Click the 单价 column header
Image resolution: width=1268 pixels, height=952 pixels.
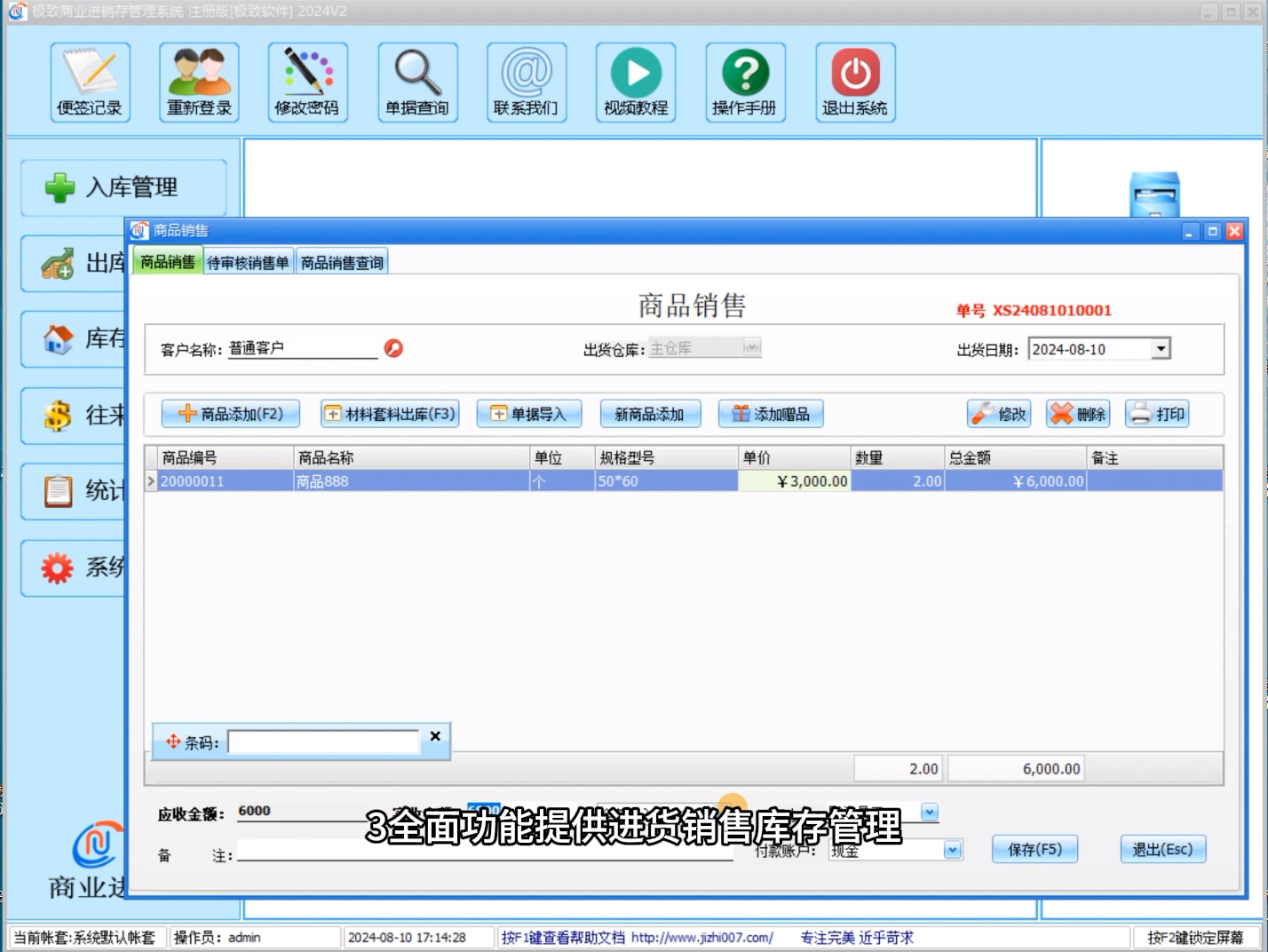794,457
